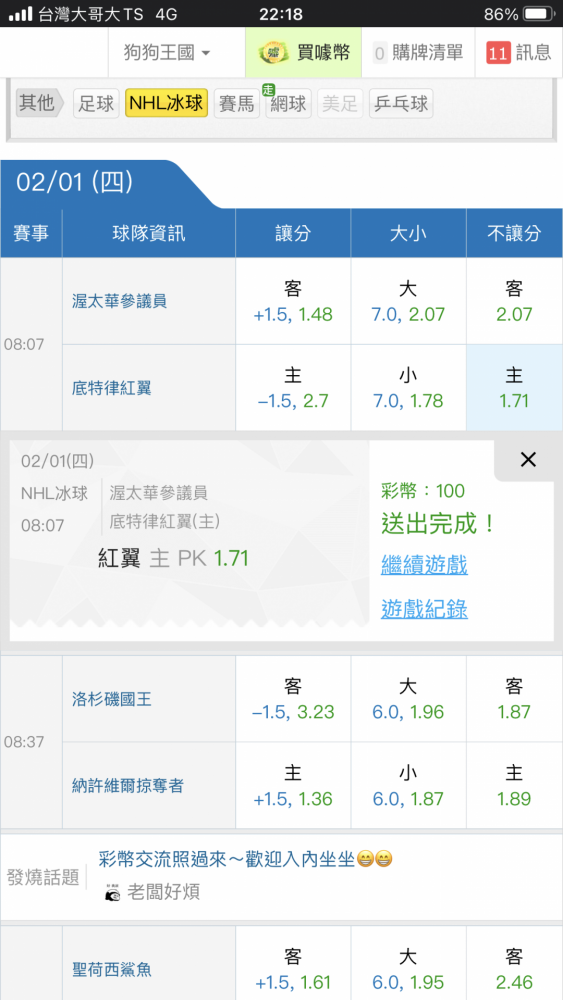
Task: Click the 老闆好煩 user avatar icon
Action: (112, 892)
